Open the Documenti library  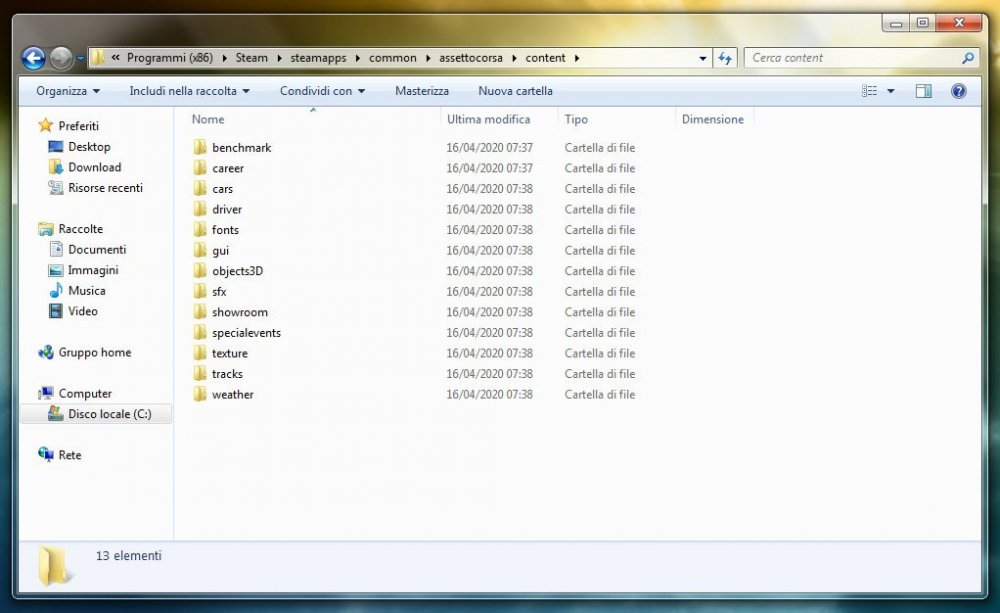tap(88, 249)
